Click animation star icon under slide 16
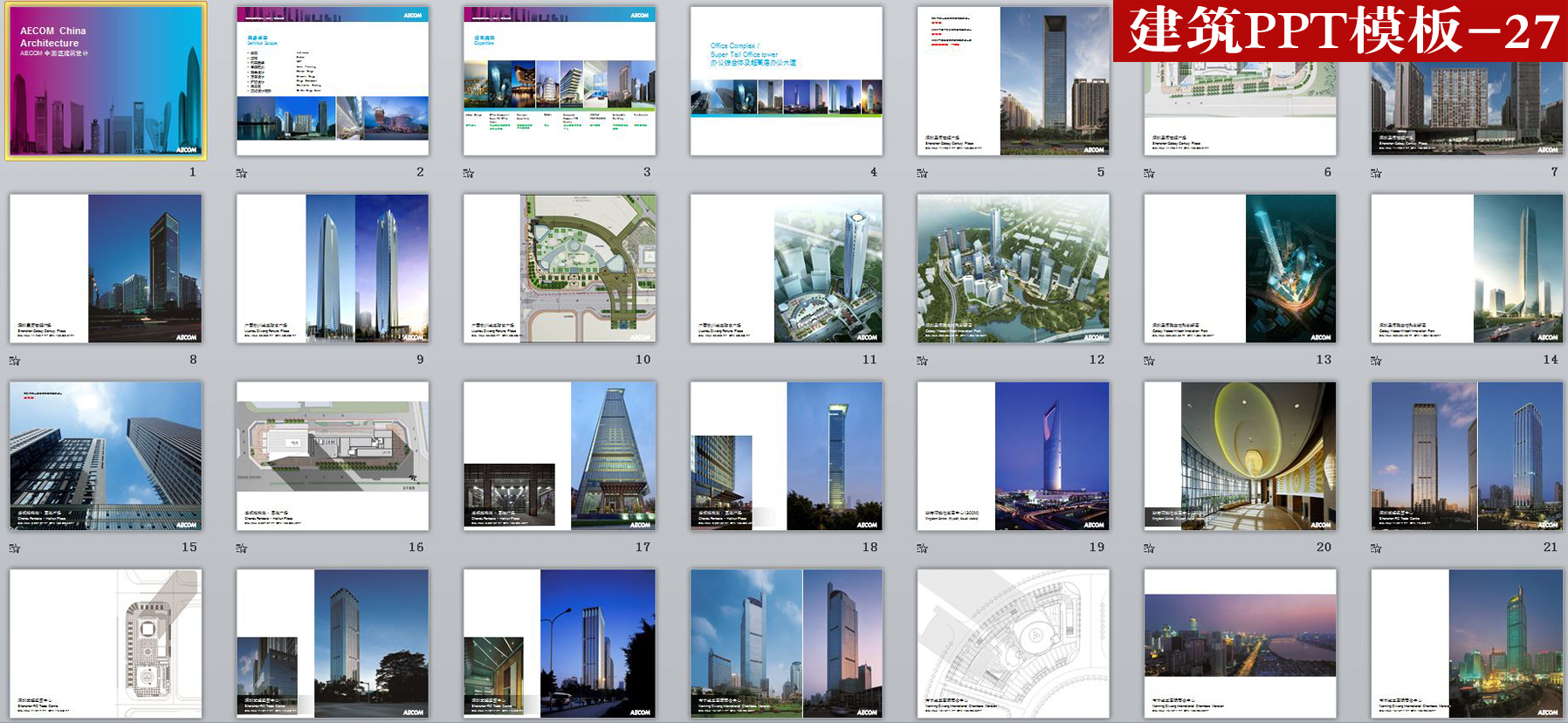 click(242, 548)
